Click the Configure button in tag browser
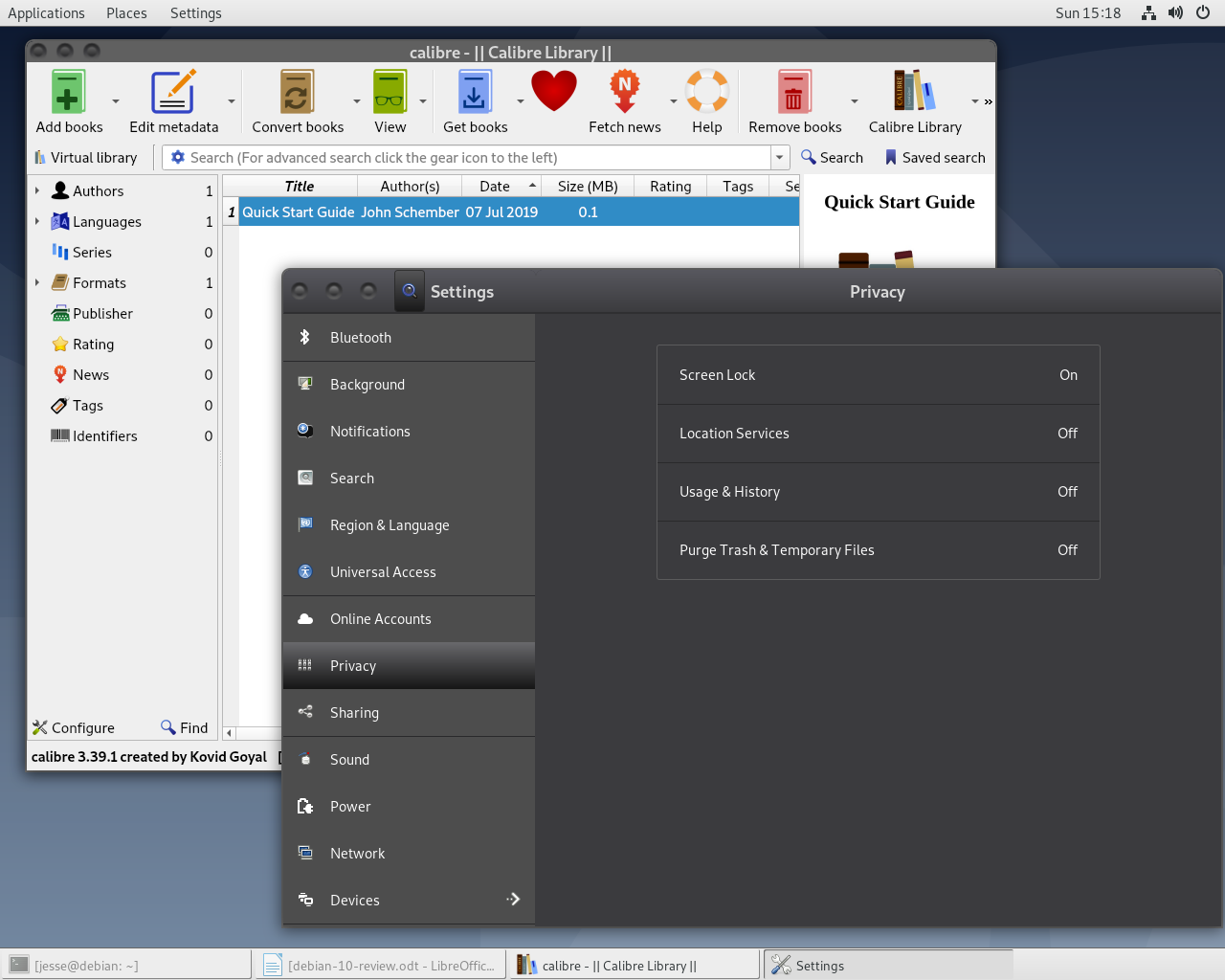 (x=74, y=727)
